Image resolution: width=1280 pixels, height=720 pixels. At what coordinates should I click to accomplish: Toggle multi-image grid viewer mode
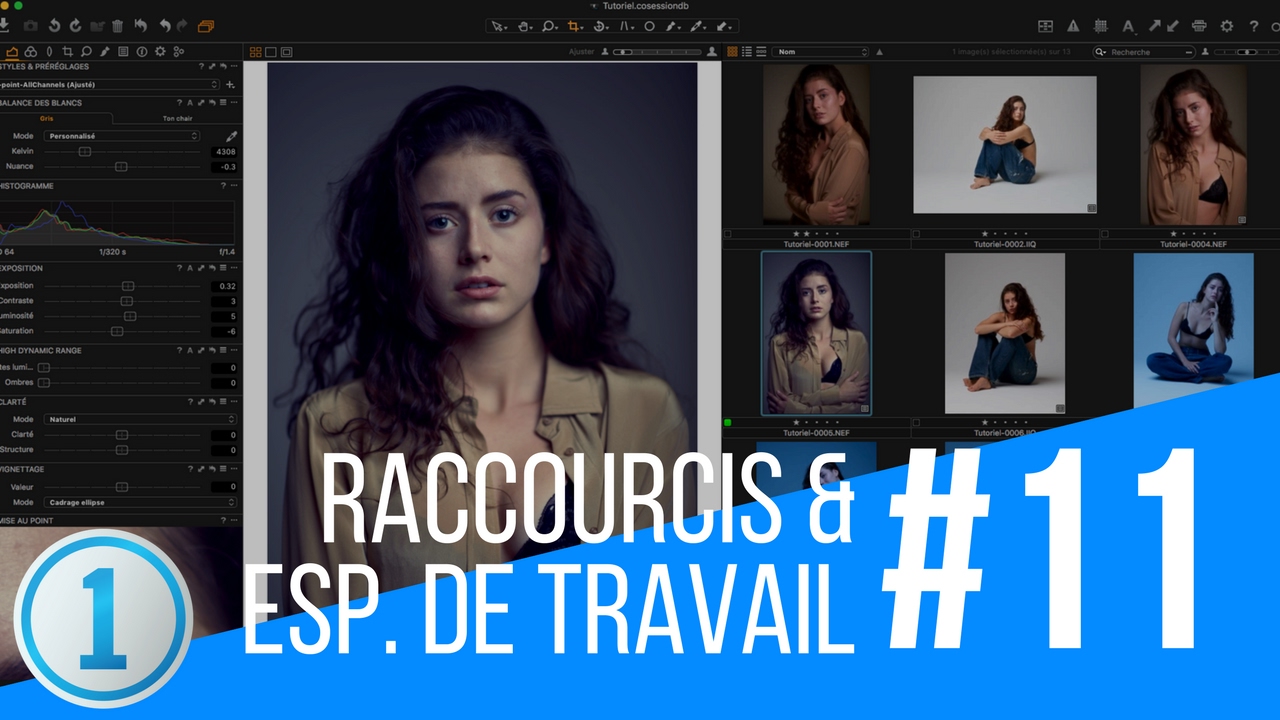click(255, 52)
